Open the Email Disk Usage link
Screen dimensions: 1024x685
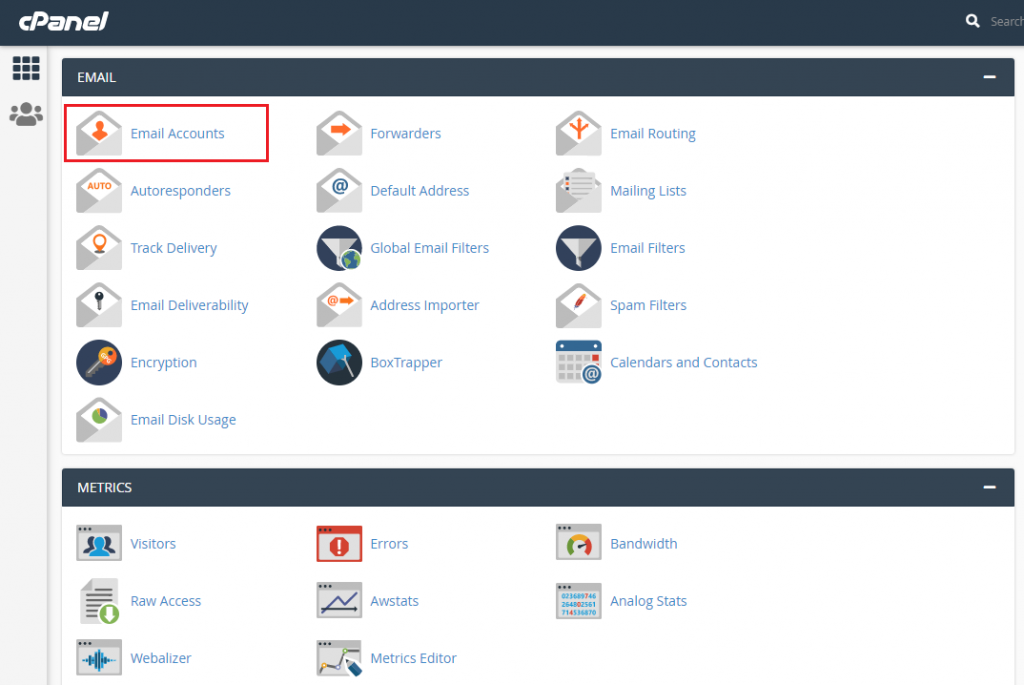pyautogui.click(x=183, y=421)
